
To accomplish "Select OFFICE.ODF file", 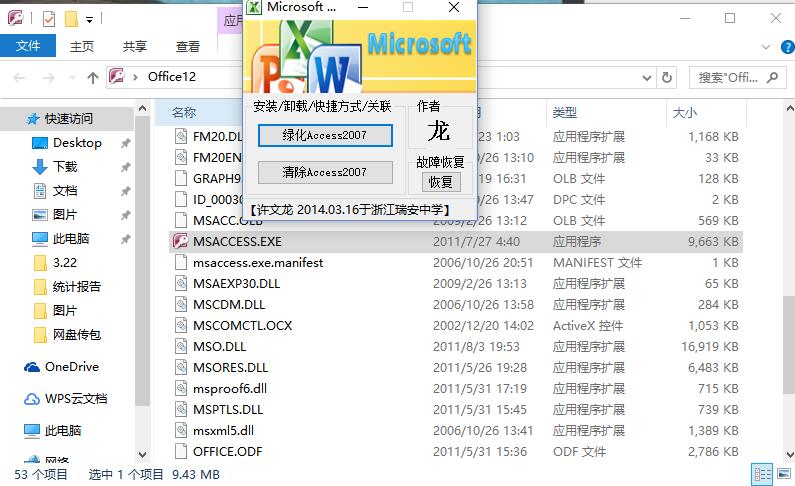I will [227, 452].
